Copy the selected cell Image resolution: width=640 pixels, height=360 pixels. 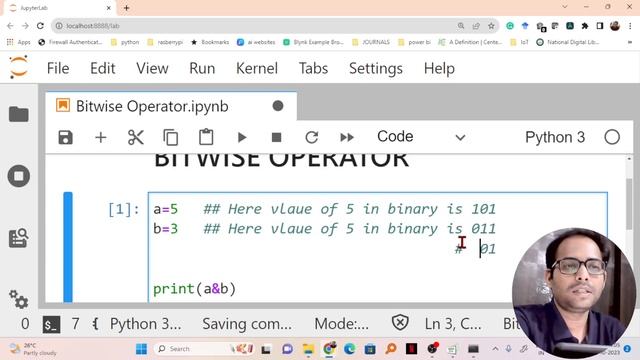pos(171,137)
